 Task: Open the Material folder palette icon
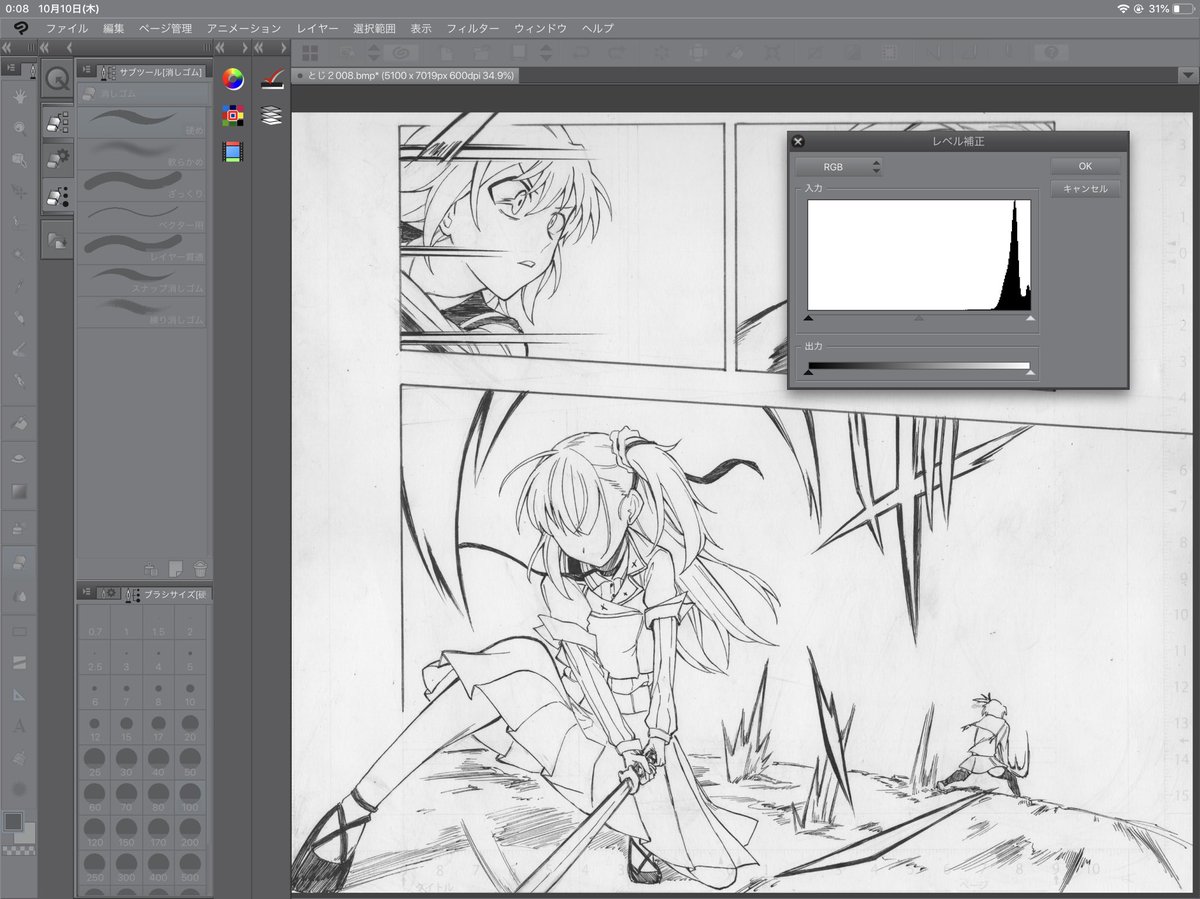[x=57, y=240]
